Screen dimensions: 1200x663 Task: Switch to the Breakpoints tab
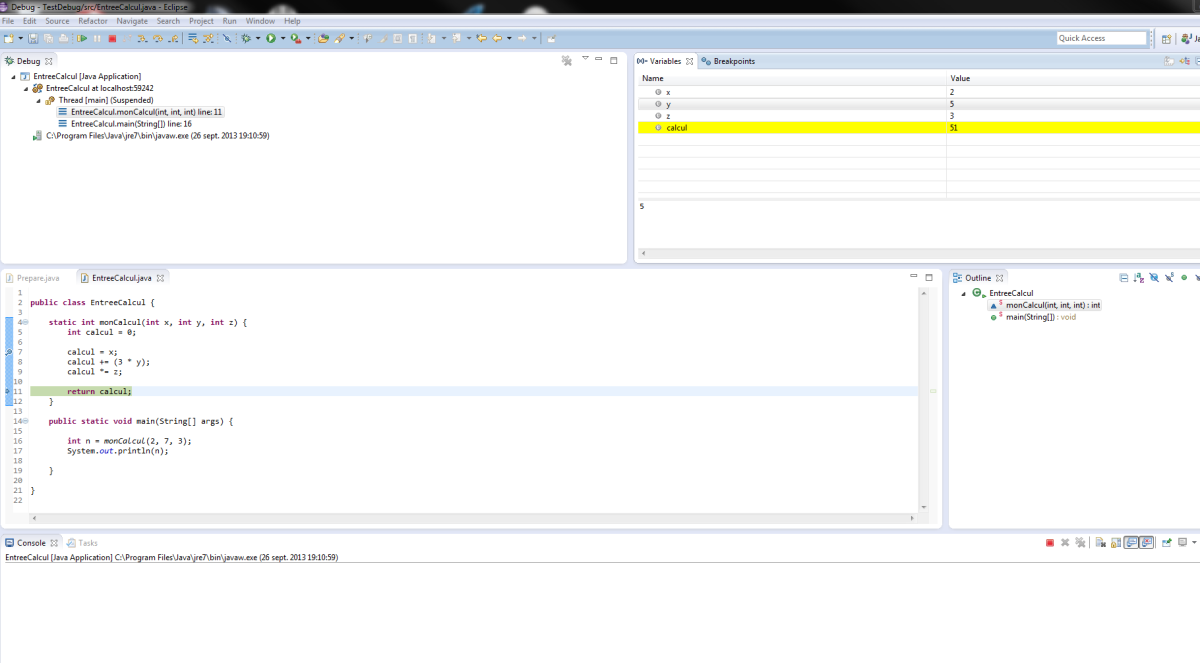pos(733,61)
